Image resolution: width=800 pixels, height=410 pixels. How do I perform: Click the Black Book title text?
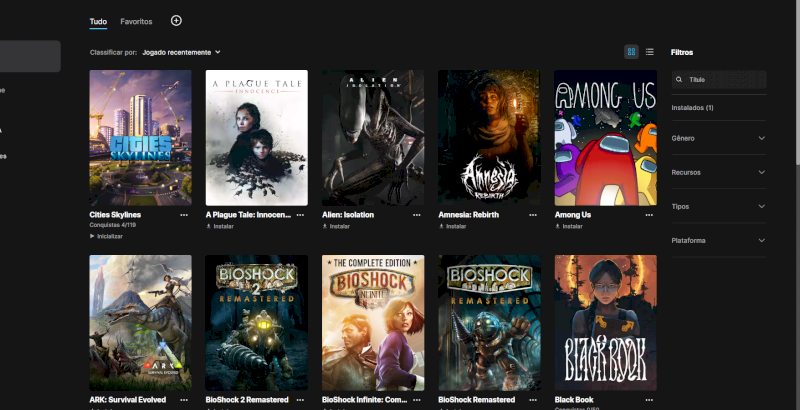(574, 400)
